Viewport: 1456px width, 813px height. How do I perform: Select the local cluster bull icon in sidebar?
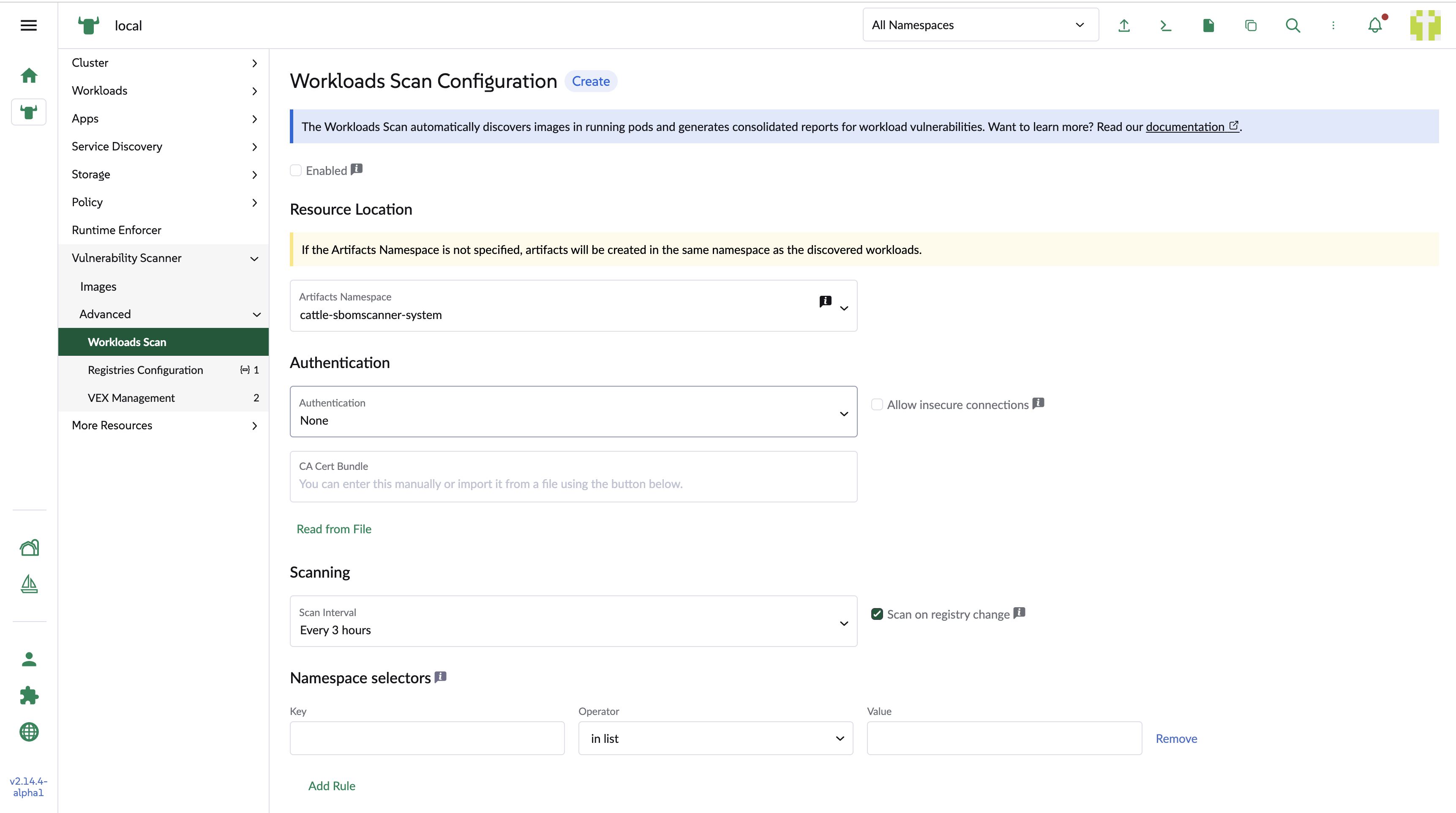pos(29,112)
